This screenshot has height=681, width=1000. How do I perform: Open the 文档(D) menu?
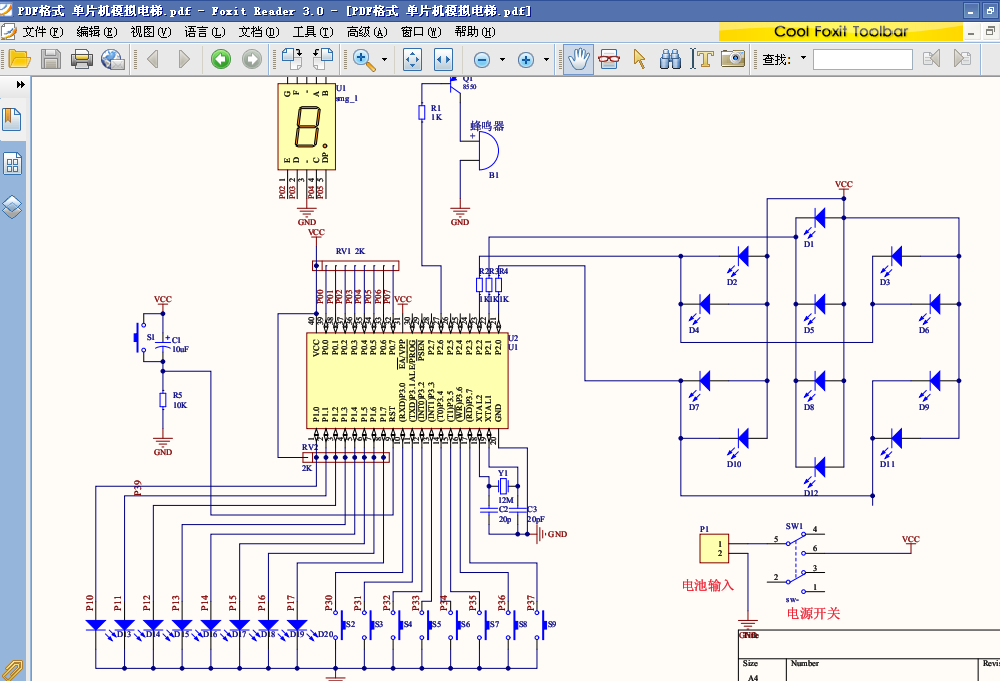point(259,32)
